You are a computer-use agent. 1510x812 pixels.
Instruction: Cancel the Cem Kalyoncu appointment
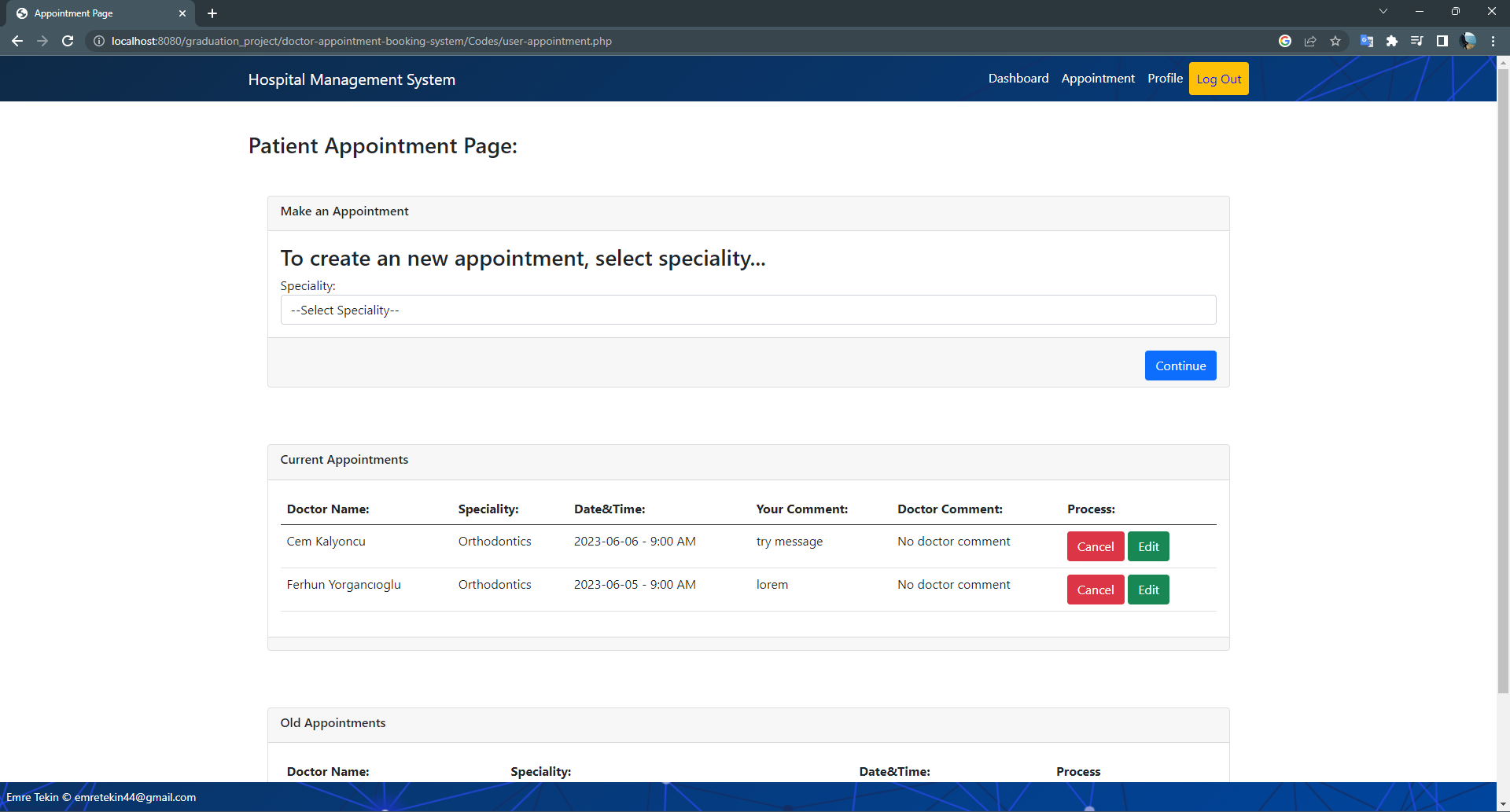[x=1095, y=546]
